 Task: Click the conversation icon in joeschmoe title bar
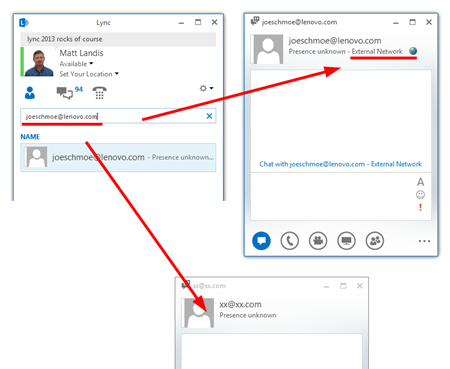tap(255, 21)
